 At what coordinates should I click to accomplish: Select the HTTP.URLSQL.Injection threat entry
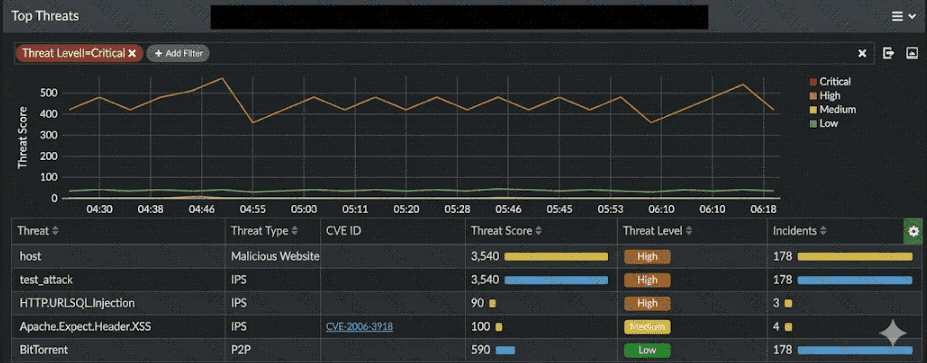(x=77, y=303)
